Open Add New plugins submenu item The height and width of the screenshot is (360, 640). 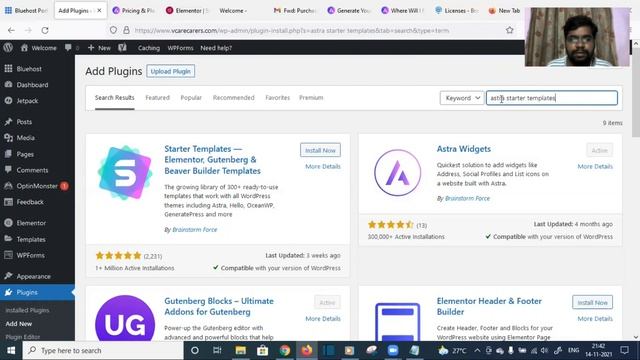19,324
